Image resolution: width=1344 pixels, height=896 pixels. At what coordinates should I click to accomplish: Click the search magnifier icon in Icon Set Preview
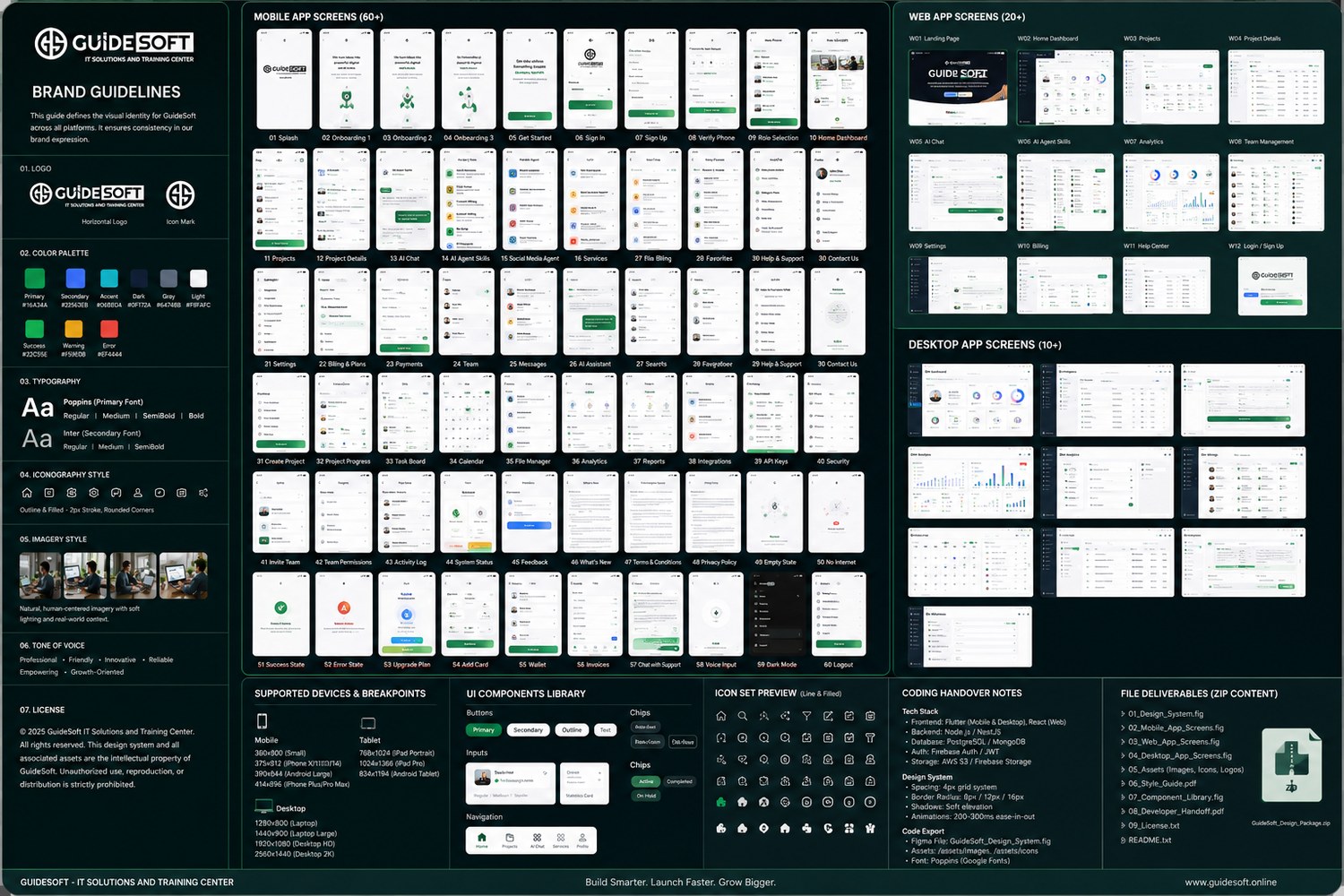742,716
